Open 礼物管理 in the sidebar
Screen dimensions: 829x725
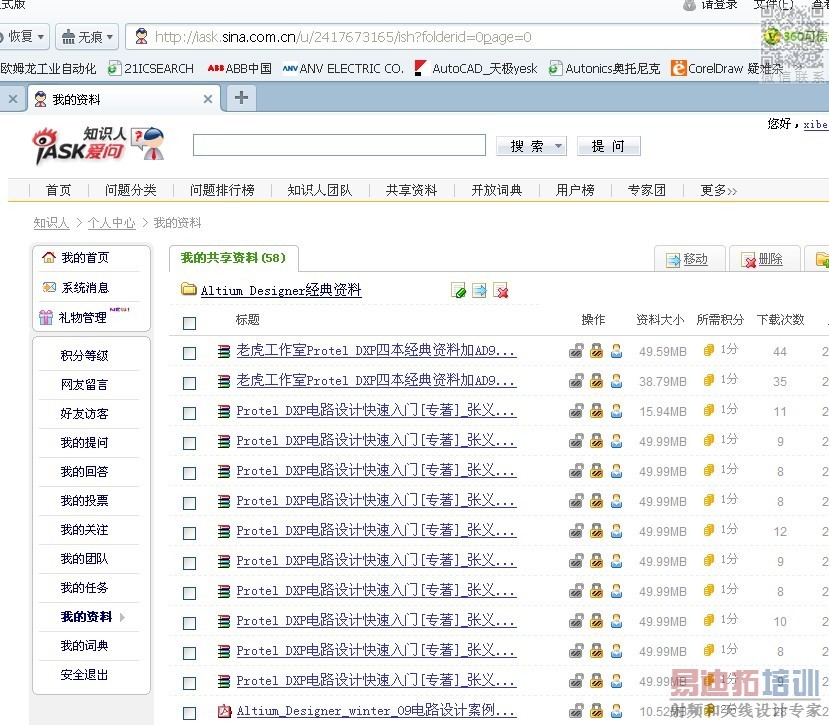click(82, 317)
